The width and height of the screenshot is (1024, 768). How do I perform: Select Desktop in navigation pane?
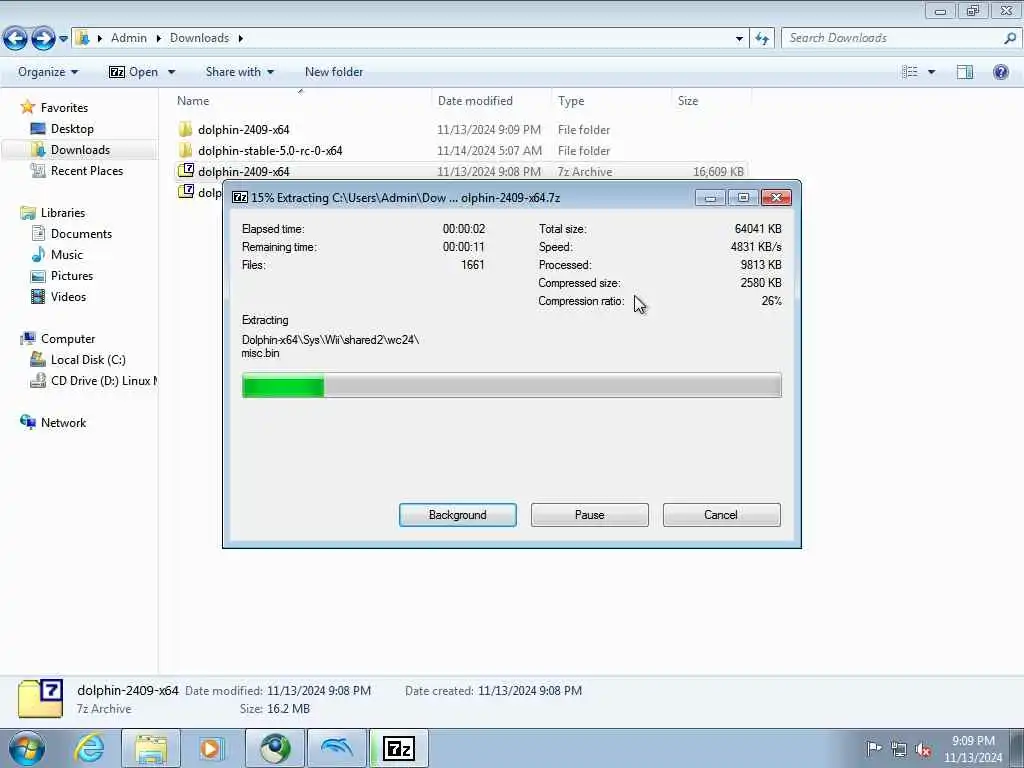[x=72, y=129]
